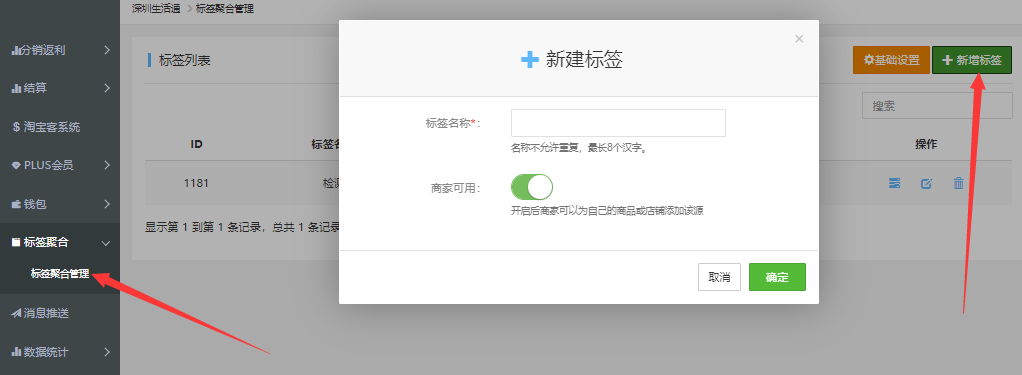Screen dimensions: 1022x375
Task: Click the list icon in row 1181 actions
Action: (x=895, y=183)
